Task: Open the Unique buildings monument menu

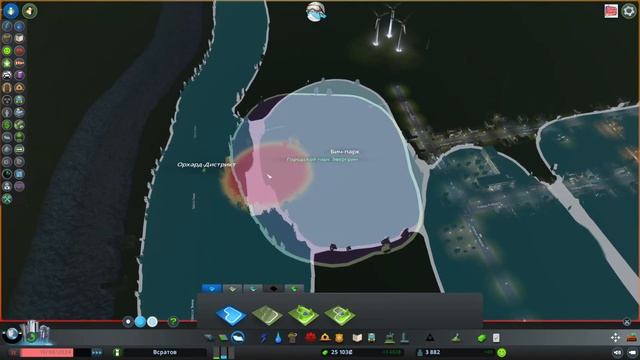Action: (x=404, y=338)
